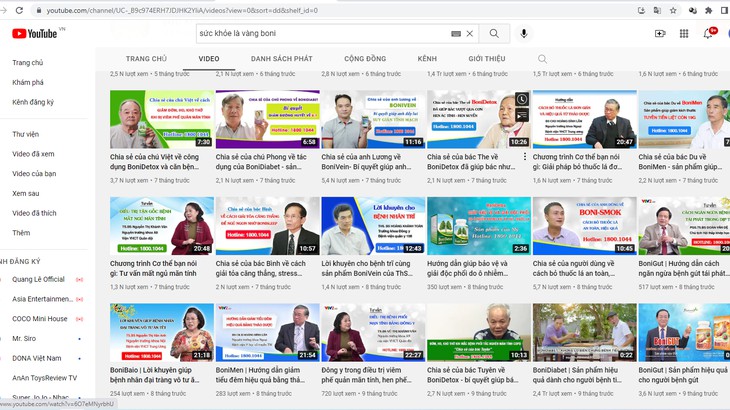730x410 pixels.
Task: Open the notifications bell
Action: pyautogui.click(x=708, y=34)
